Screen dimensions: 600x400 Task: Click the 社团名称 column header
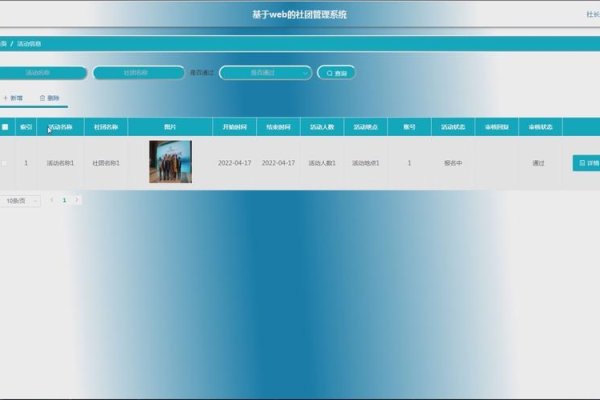coord(106,127)
